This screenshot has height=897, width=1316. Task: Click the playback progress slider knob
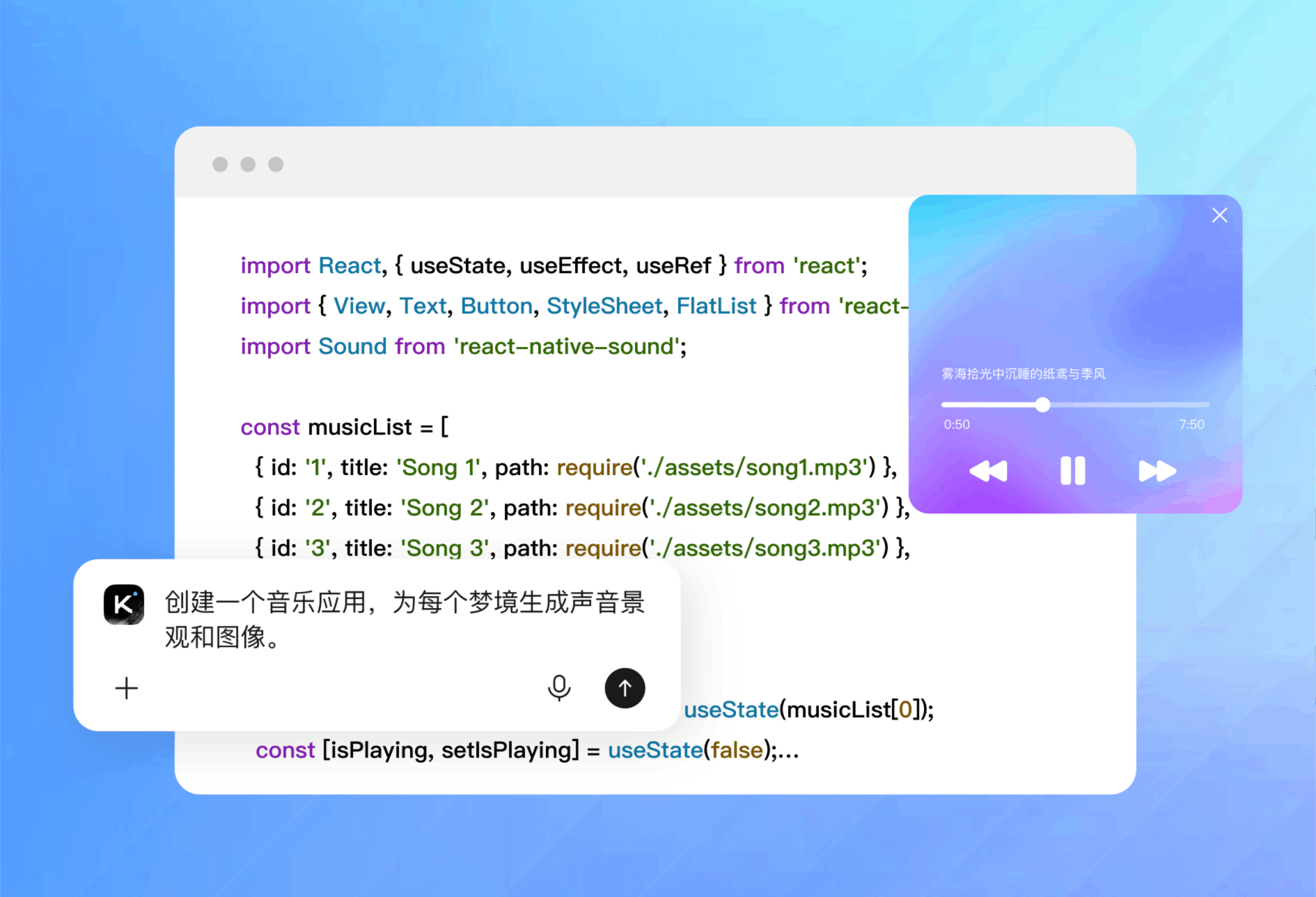(x=1042, y=405)
